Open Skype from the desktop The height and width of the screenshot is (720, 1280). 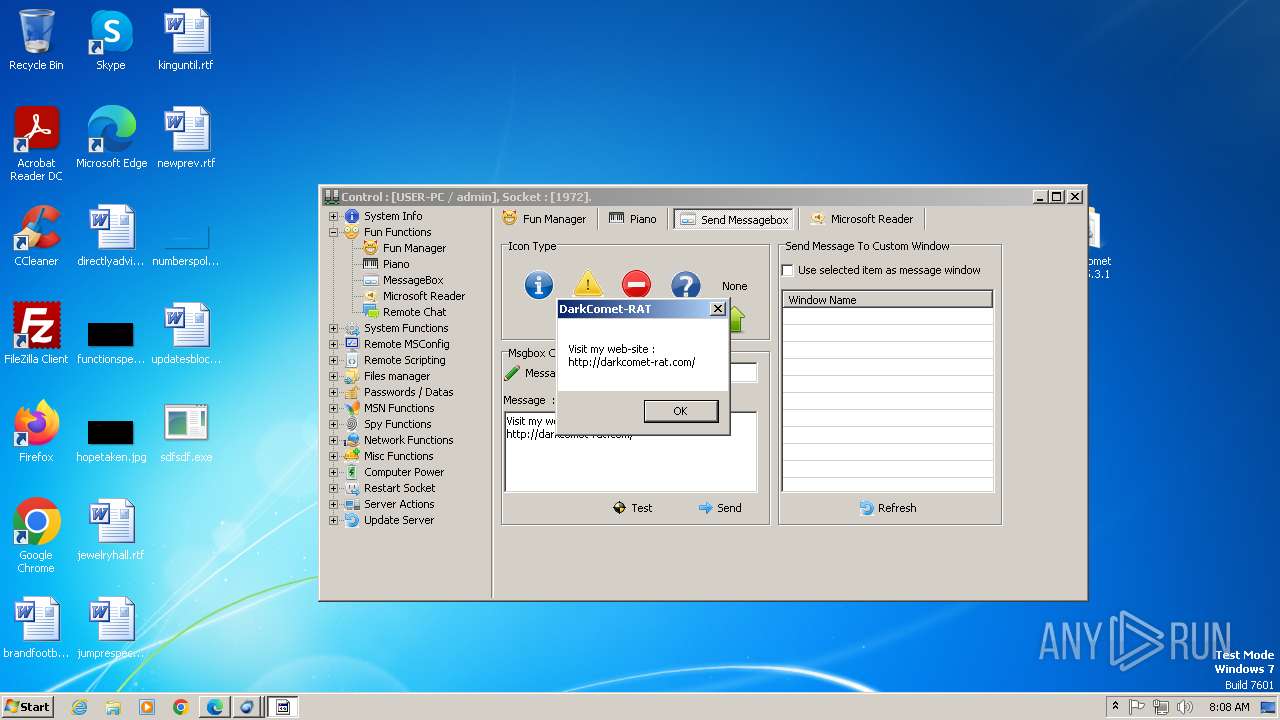[110, 41]
